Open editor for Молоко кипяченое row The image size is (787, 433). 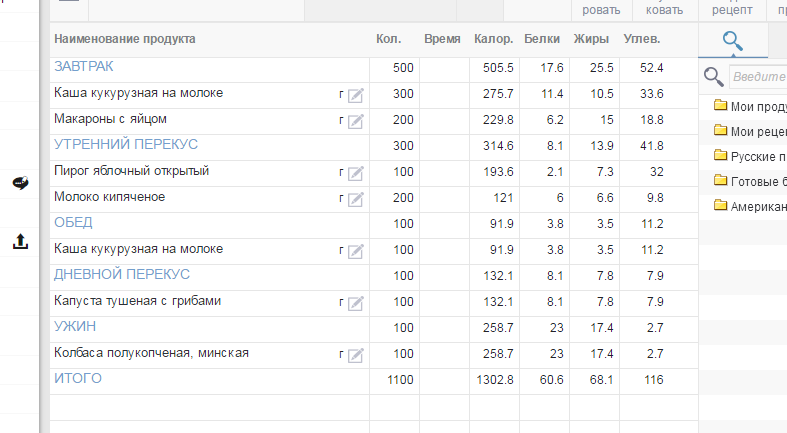(355, 199)
